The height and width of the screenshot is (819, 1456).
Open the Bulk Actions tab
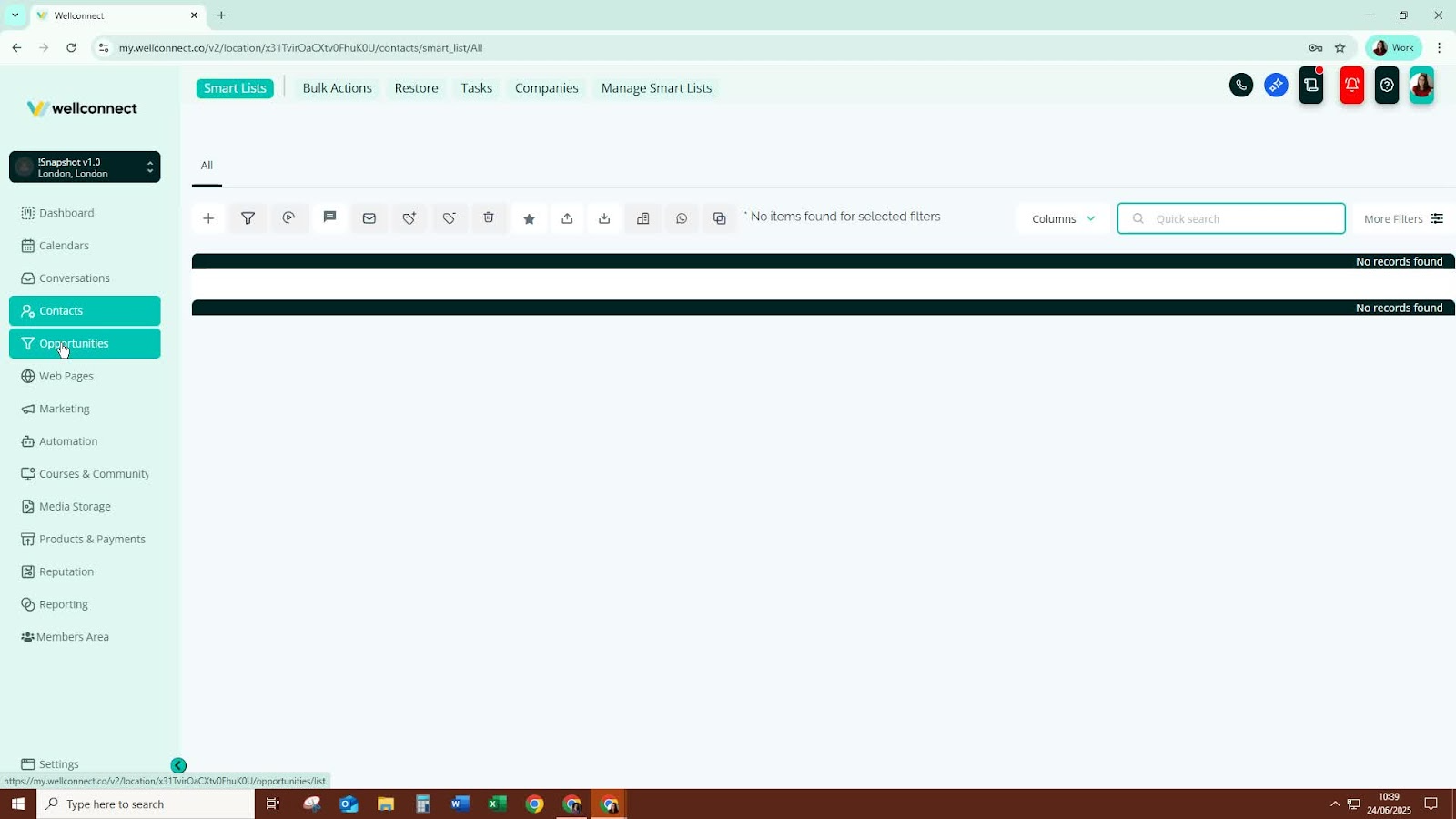337,88
